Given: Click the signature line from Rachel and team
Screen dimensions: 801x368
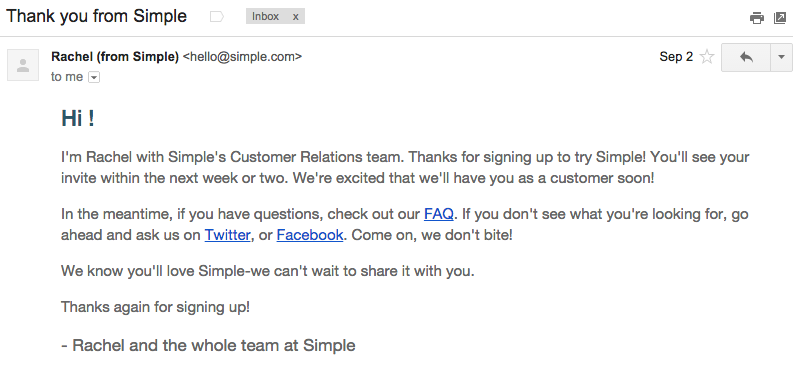Looking at the screenshot, I should click(208, 346).
